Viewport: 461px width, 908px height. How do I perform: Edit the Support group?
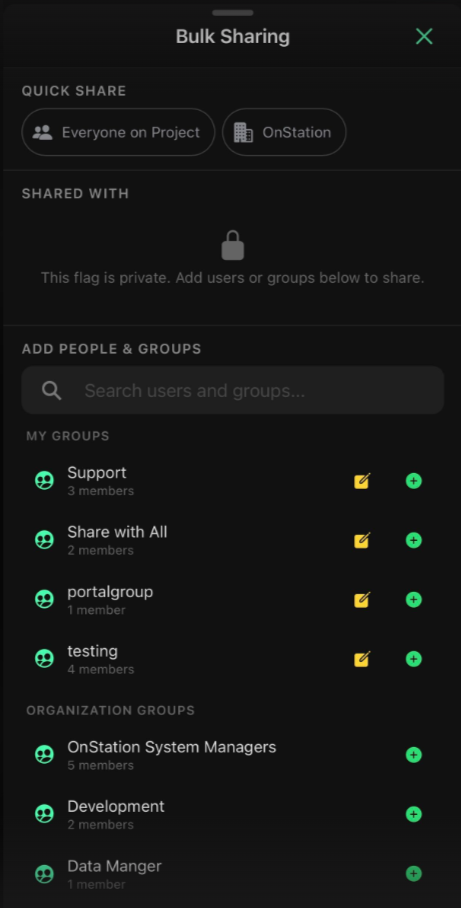(x=362, y=481)
